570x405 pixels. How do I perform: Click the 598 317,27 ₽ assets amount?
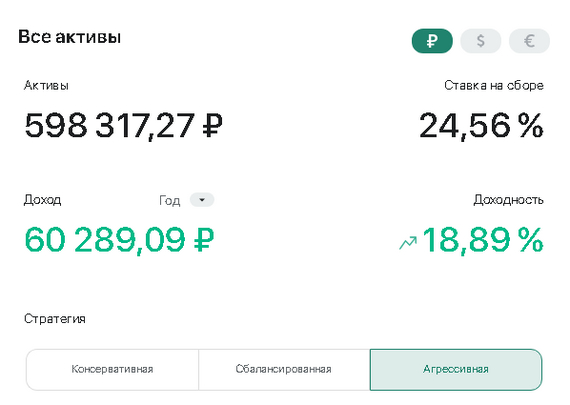[x=123, y=125]
